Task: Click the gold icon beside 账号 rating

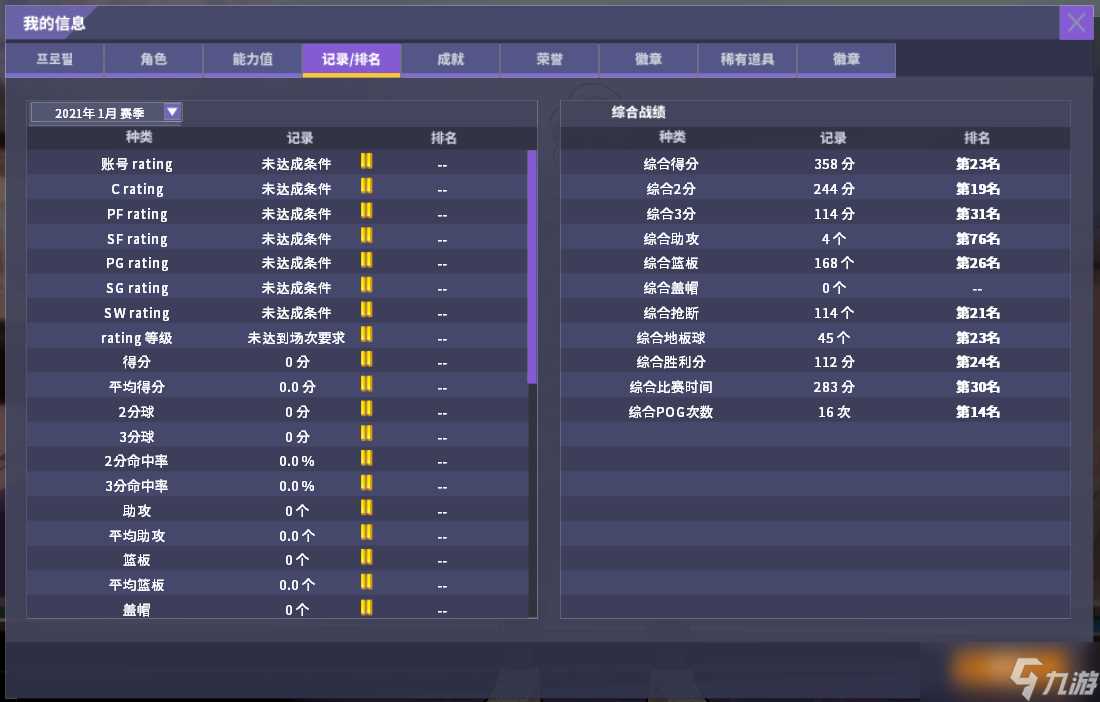Action: click(x=366, y=162)
